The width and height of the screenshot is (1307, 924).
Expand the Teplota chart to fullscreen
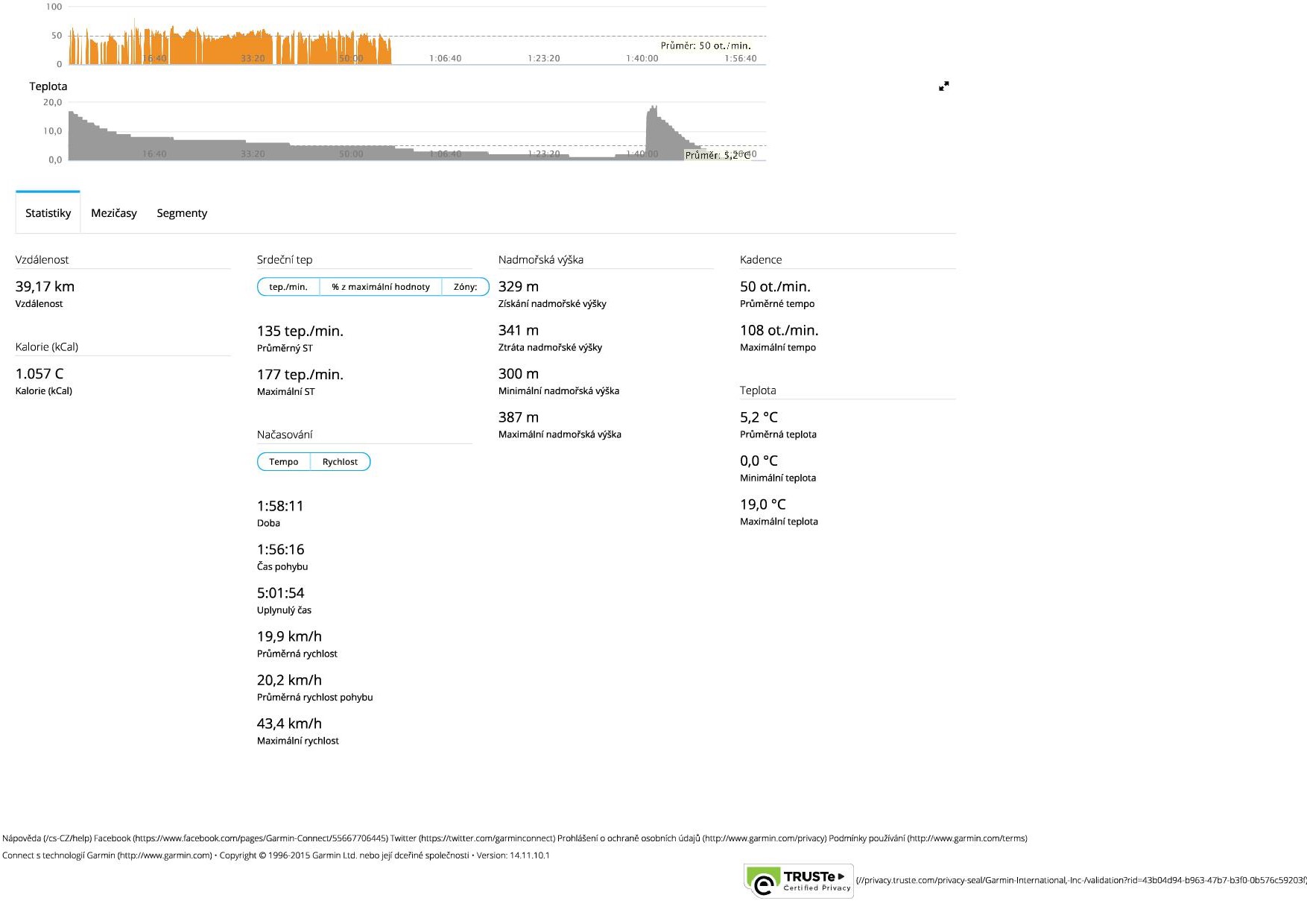(x=943, y=86)
